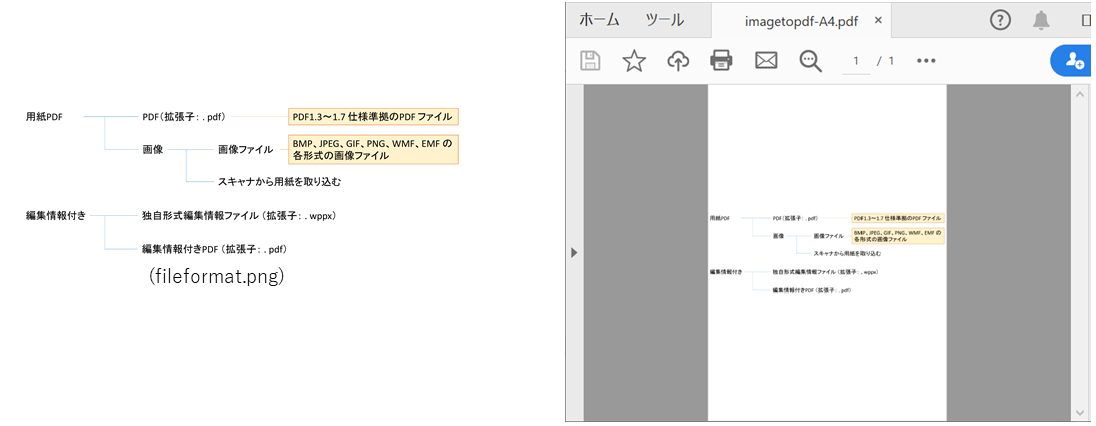Print the document with the printer icon
This screenshot has width=1096, height=426.
[x=721, y=61]
